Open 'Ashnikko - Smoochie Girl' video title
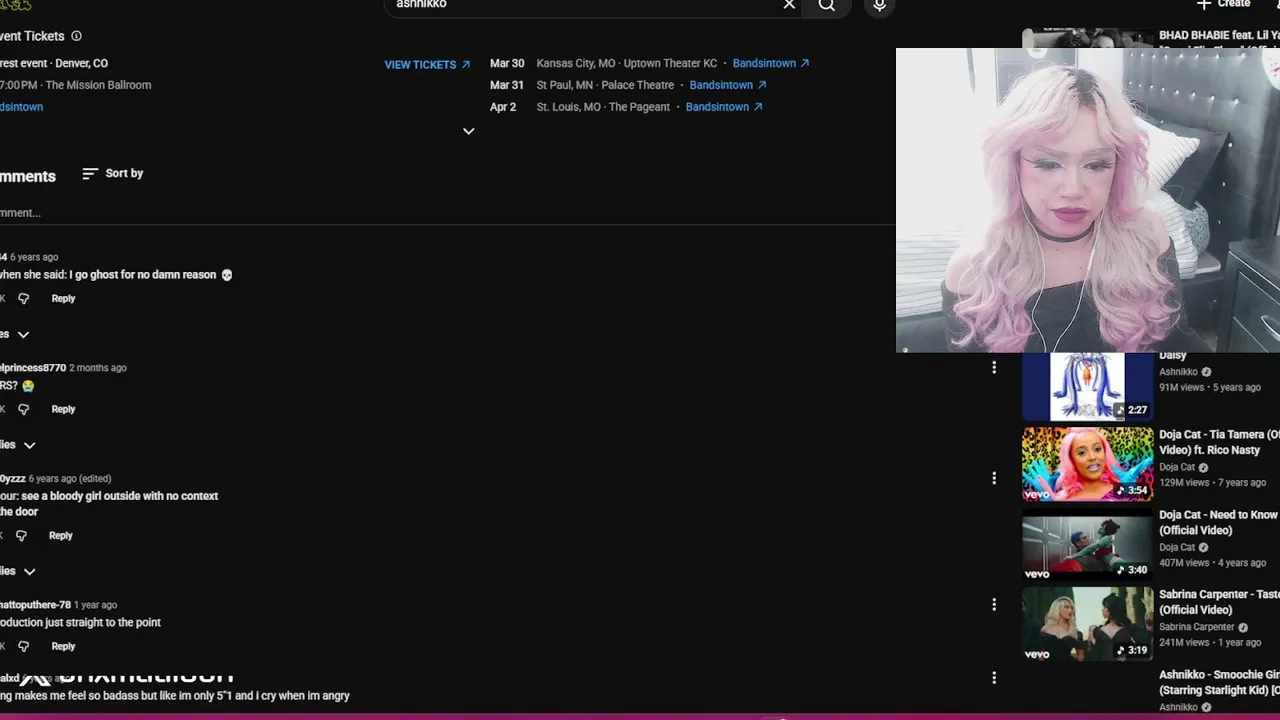 point(1219,683)
